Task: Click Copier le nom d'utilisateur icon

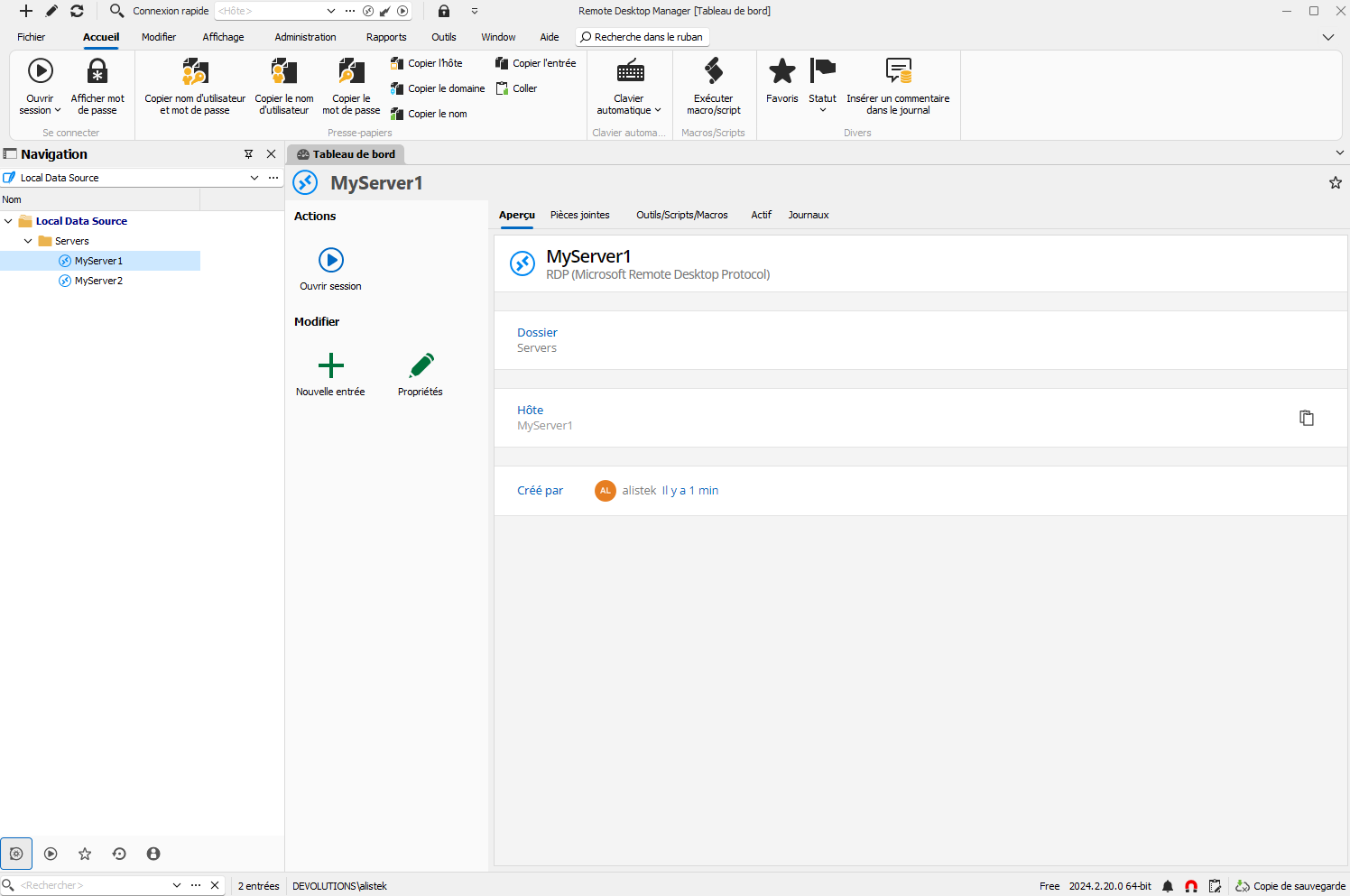Action: pos(284,86)
